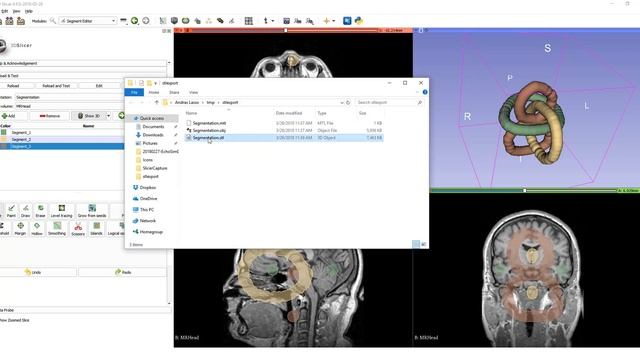Select the Segmentation.stl file
This screenshot has height=360, width=640.
pyautogui.click(x=284, y=138)
